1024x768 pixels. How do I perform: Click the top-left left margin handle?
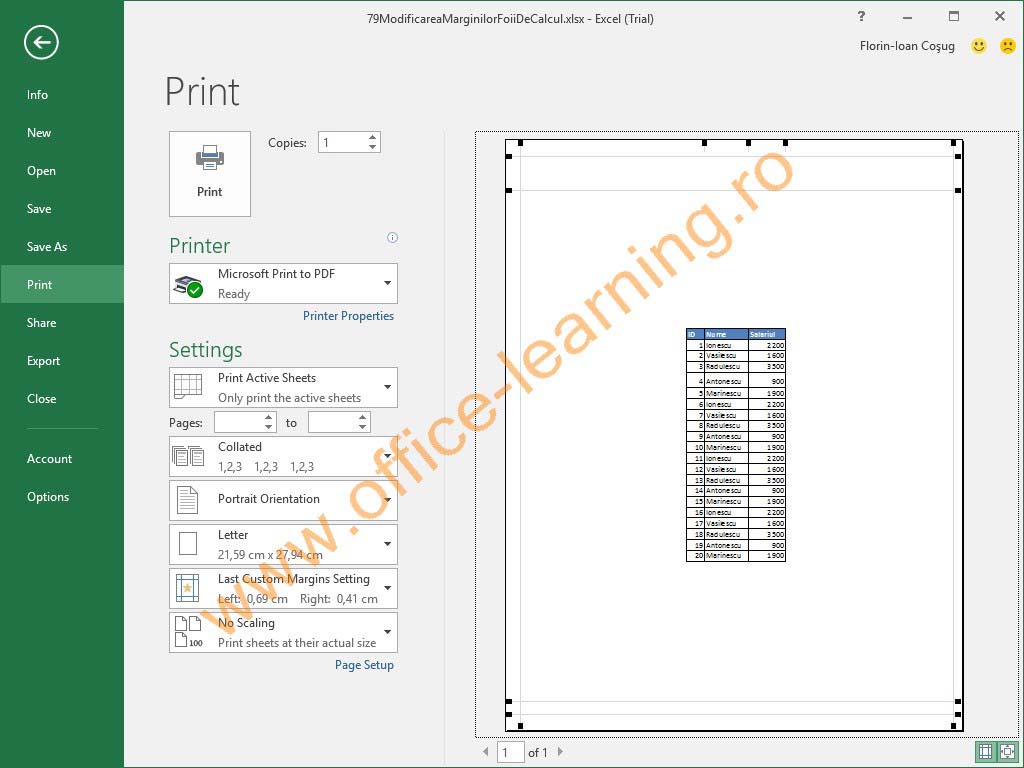click(520, 142)
